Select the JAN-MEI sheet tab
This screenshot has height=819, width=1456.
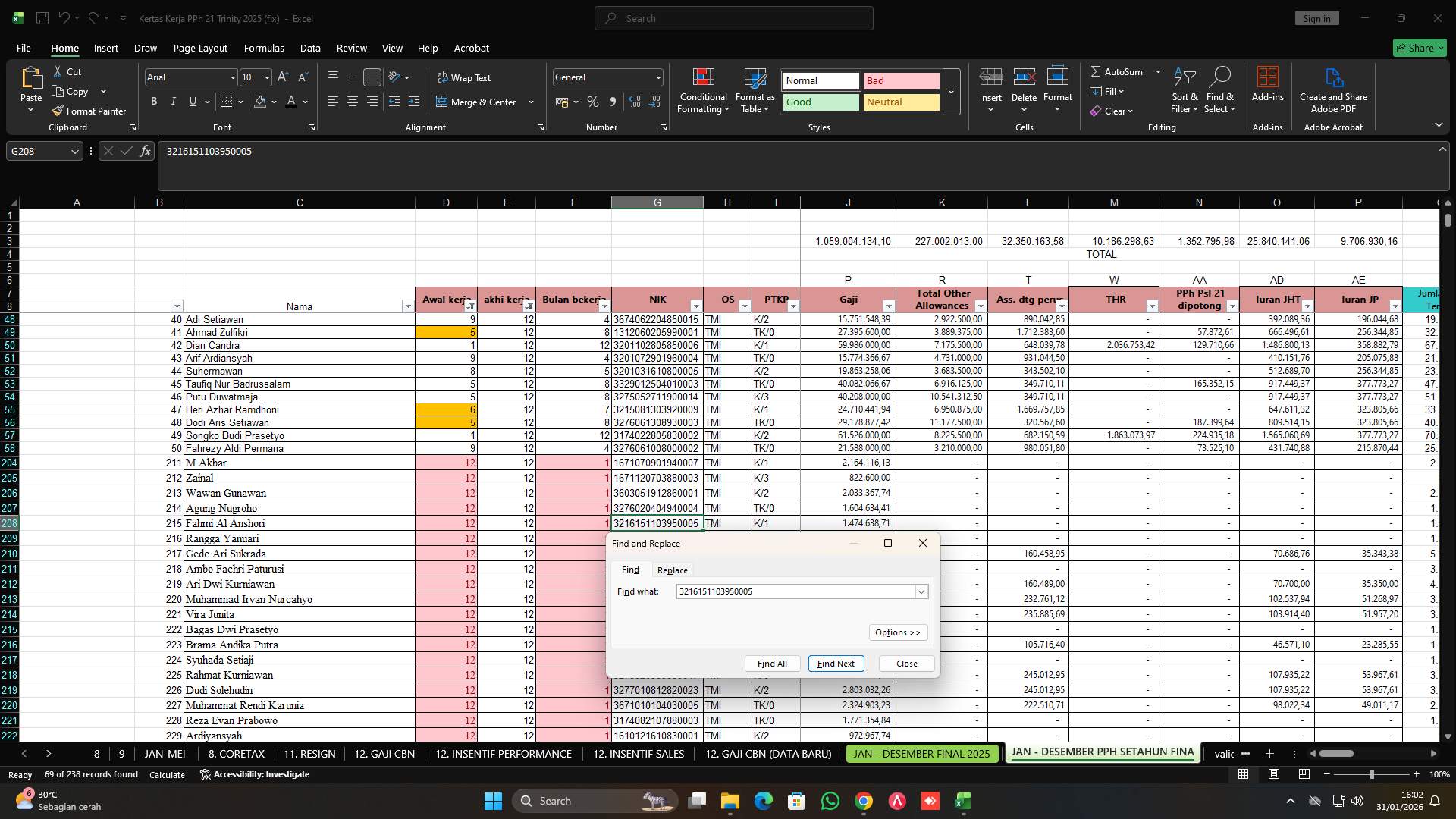[165, 754]
